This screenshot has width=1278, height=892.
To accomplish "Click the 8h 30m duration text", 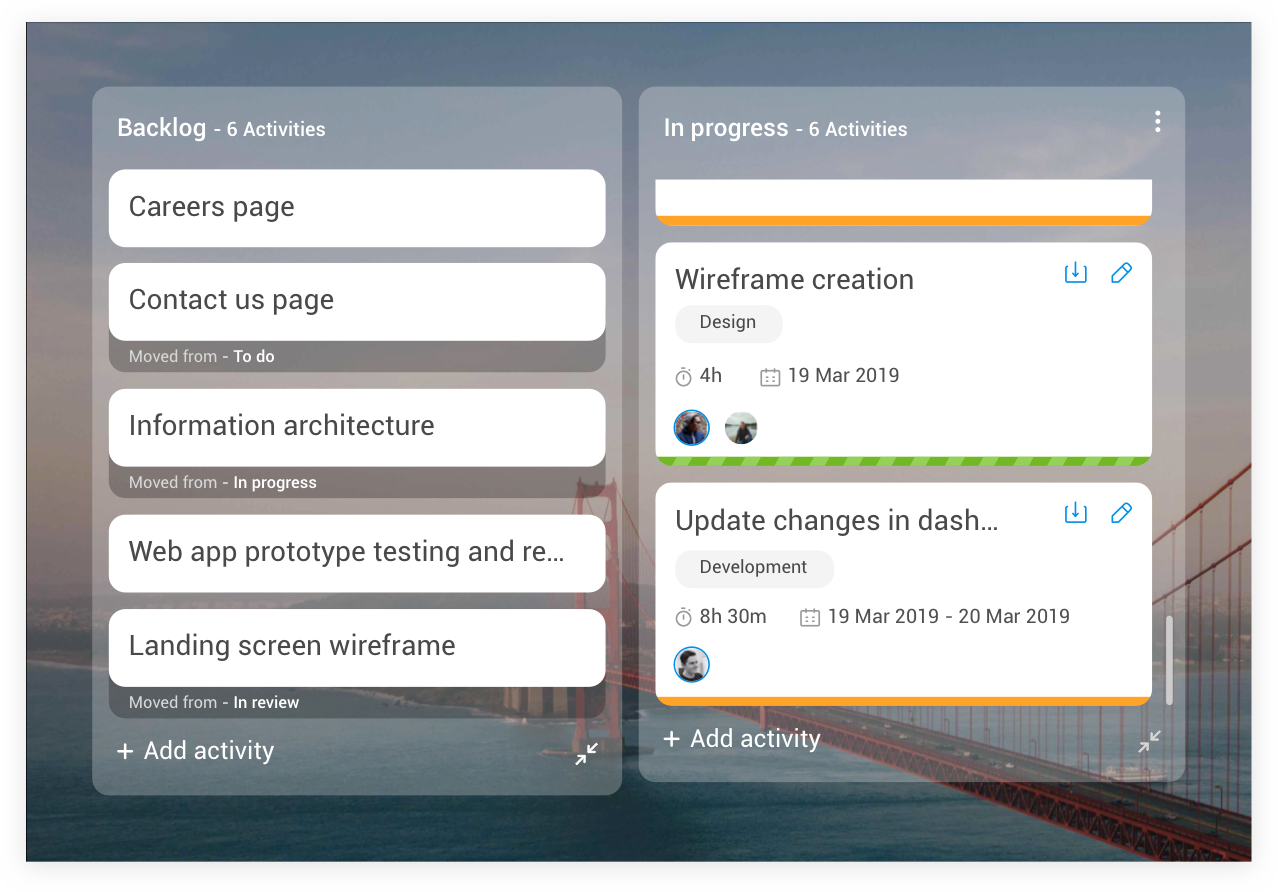I will click(733, 617).
